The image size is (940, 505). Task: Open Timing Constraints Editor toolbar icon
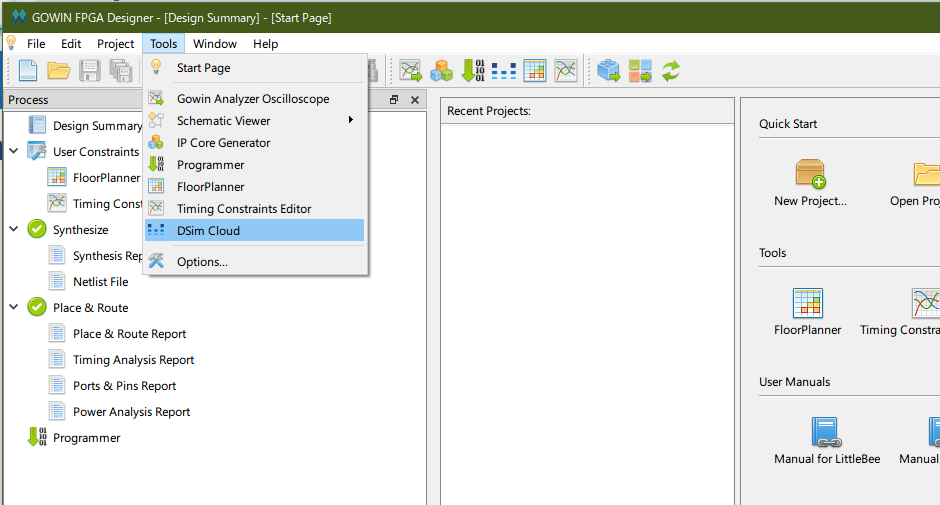[x=565, y=71]
